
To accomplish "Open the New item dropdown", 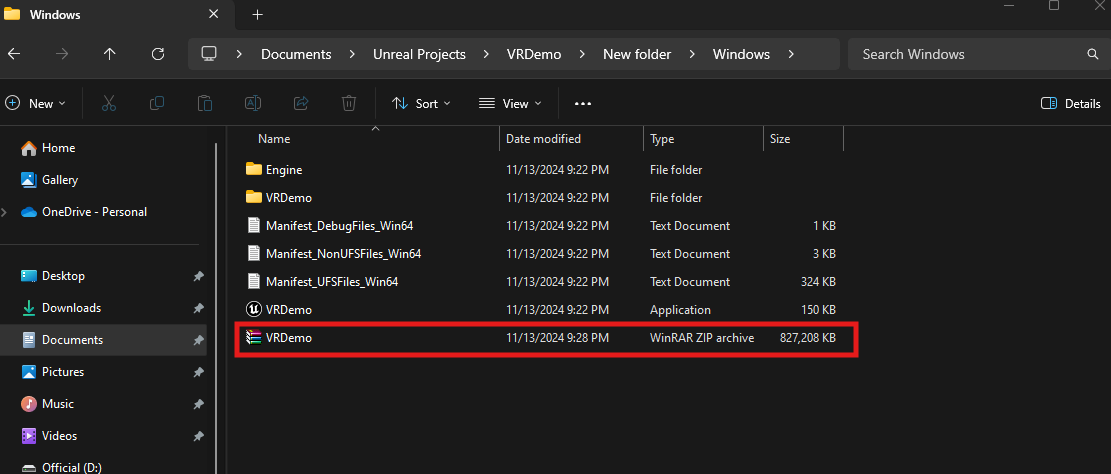I will click(36, 103).
